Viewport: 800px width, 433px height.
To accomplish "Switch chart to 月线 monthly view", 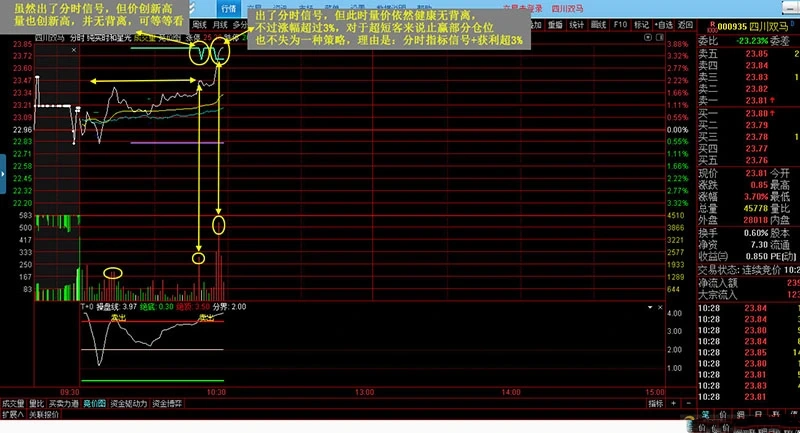I will tap(220, 24).
